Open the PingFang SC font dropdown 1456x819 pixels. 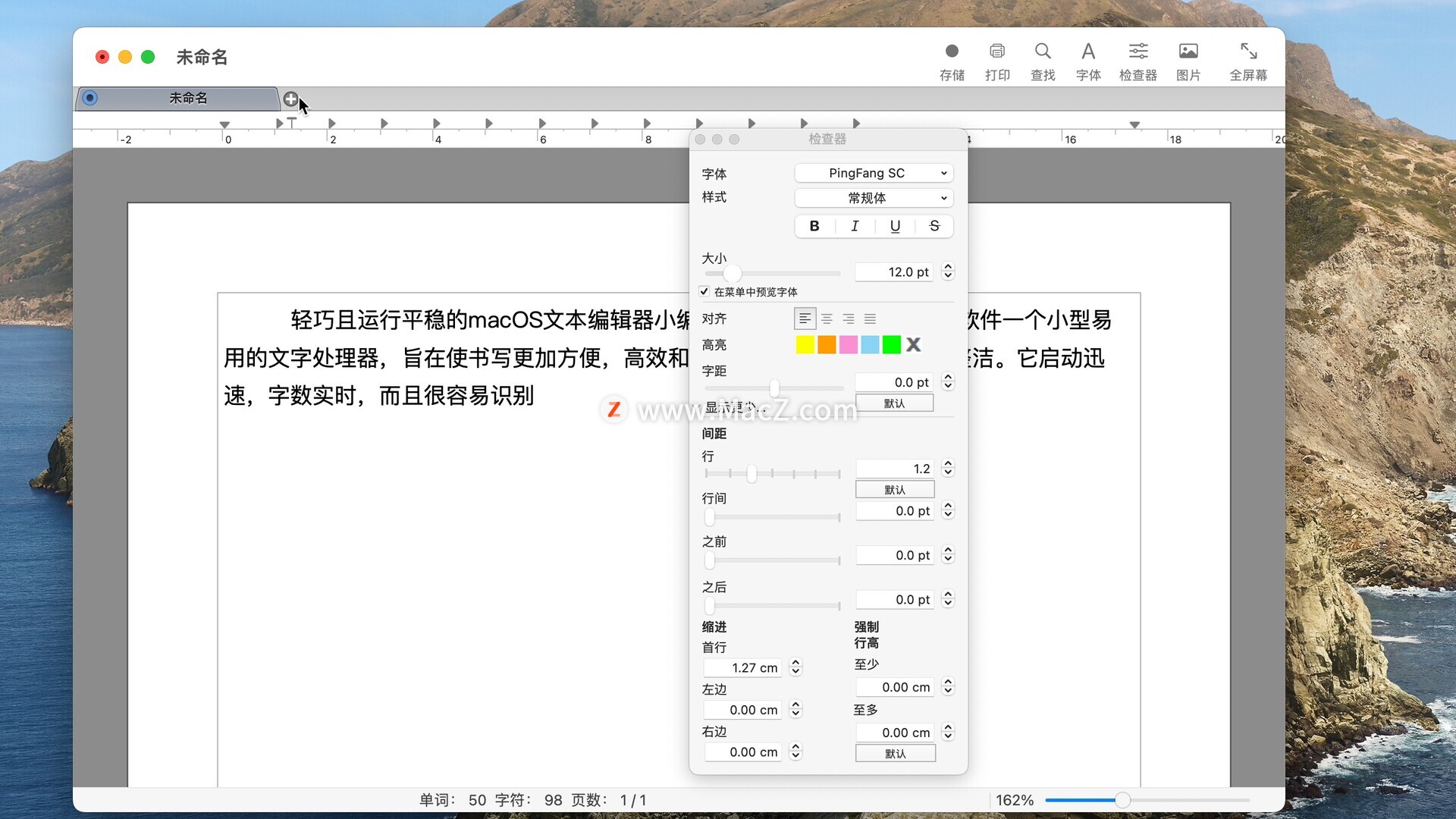click(874, 173)
